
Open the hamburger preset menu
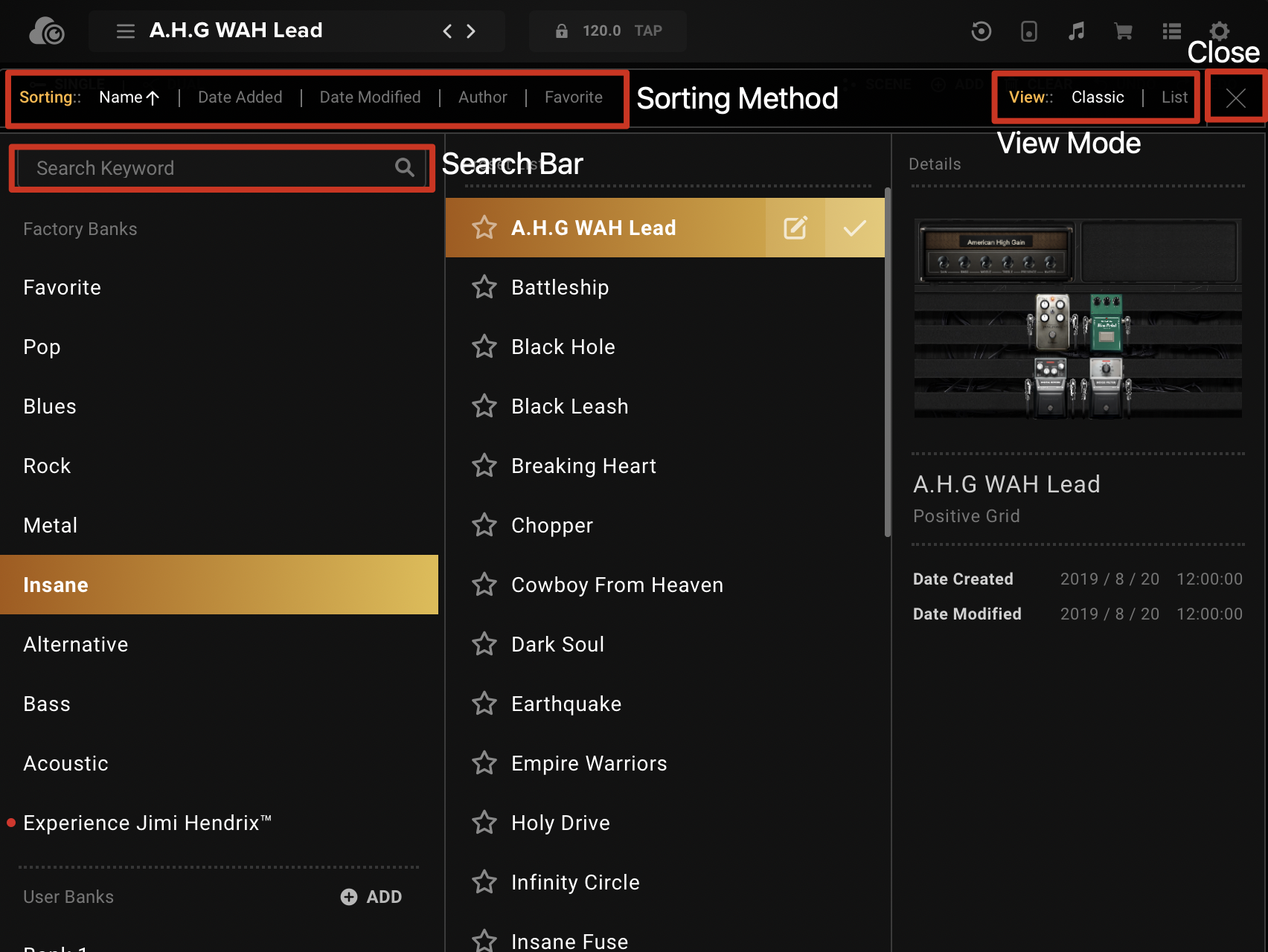pos(126,31)
